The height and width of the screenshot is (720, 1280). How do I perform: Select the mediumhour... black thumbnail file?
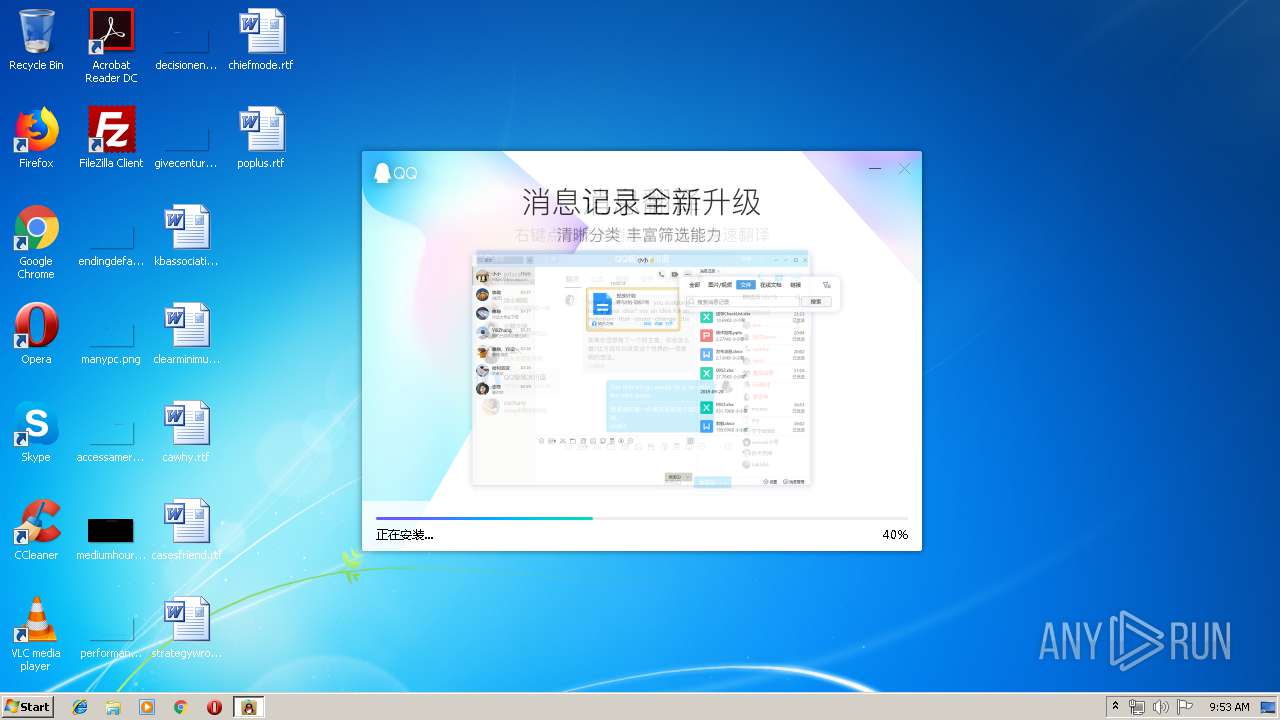tap(111, 538)
